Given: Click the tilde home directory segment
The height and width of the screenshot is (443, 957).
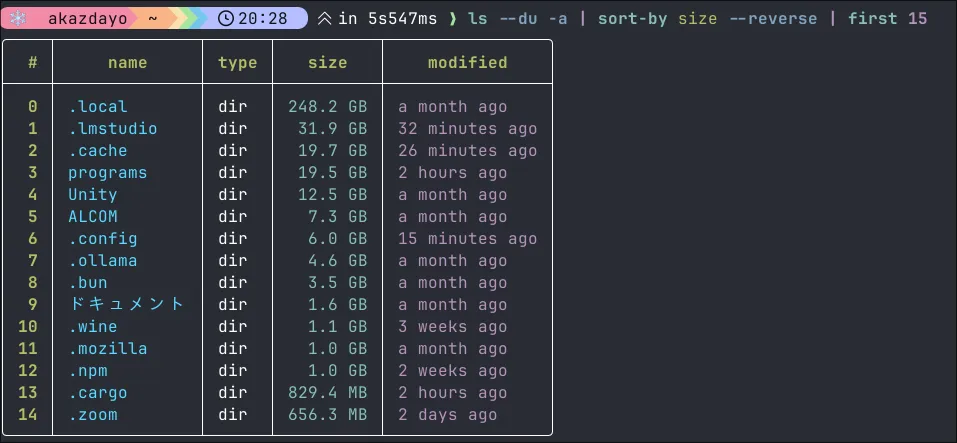Looking at the screenshot, I should pyautogui.click(x=152, y=18).
